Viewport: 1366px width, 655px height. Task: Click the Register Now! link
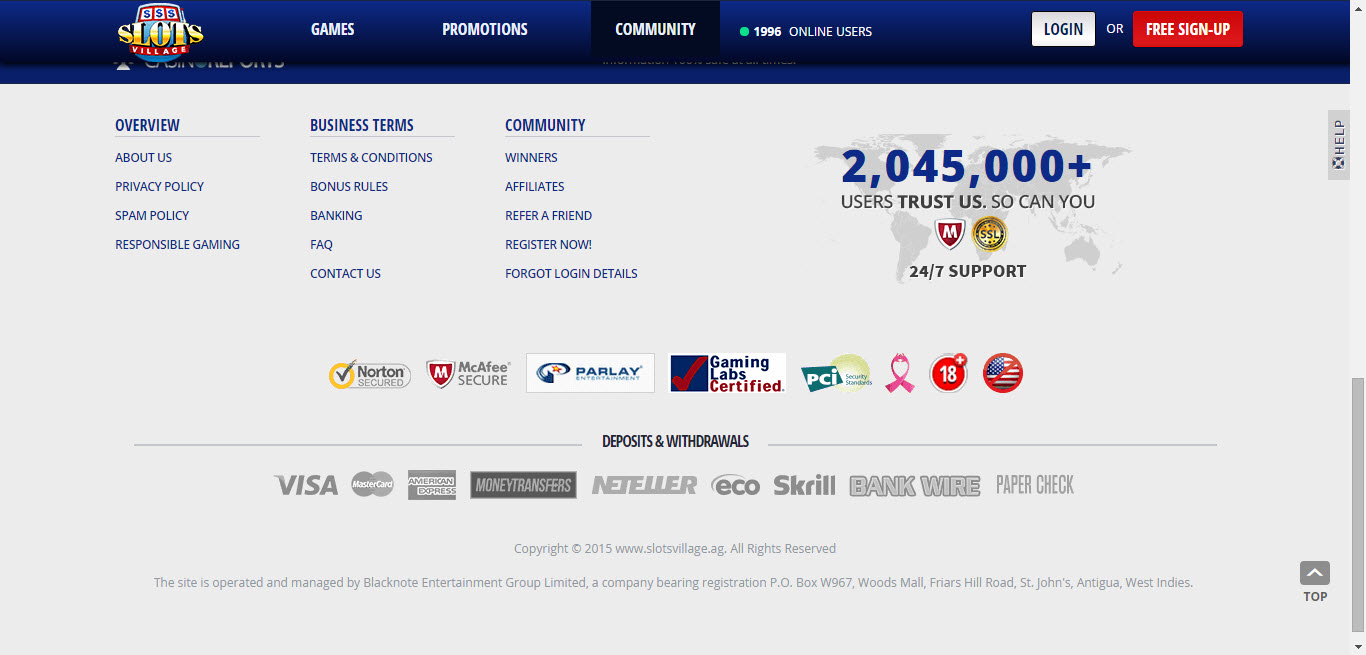pyautogui.click(x=548, y=245)
